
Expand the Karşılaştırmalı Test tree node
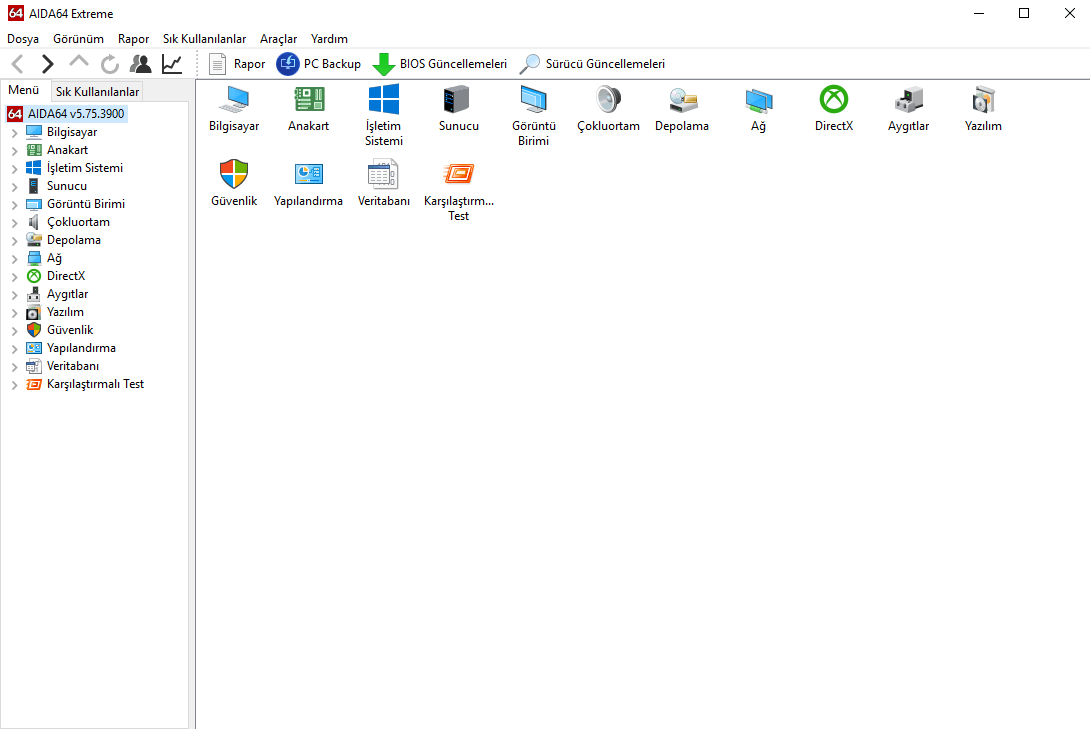pos(15,384)
